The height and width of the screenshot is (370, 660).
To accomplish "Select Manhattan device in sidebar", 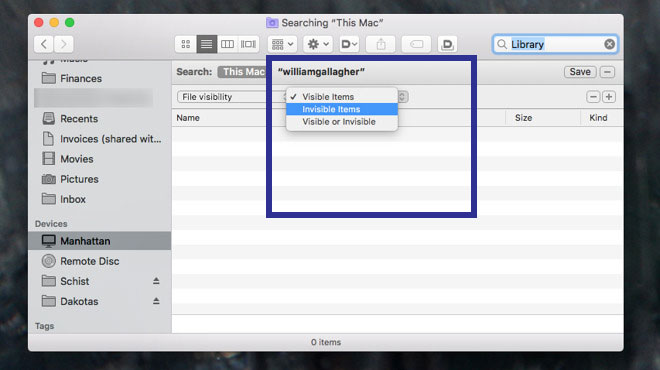I will (x=100, y=241).
